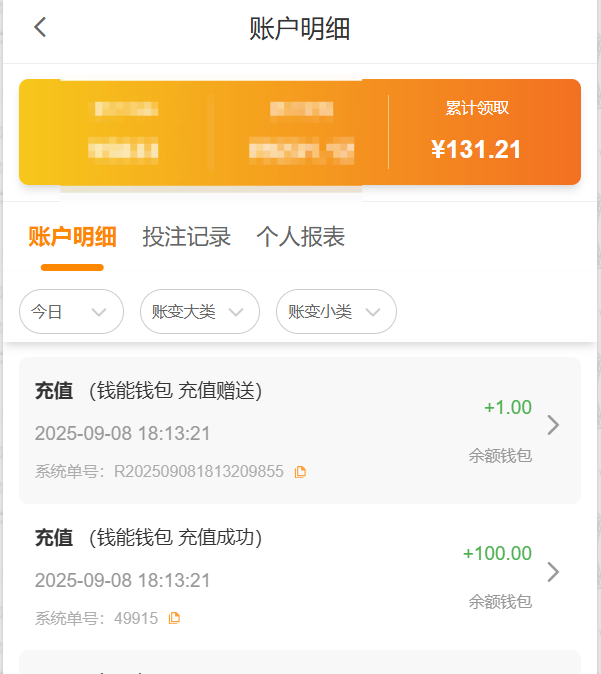Open the 账变小类 subcategory dropdown
The width and height of the screenshot is (601, 674).
coord(336,312)
